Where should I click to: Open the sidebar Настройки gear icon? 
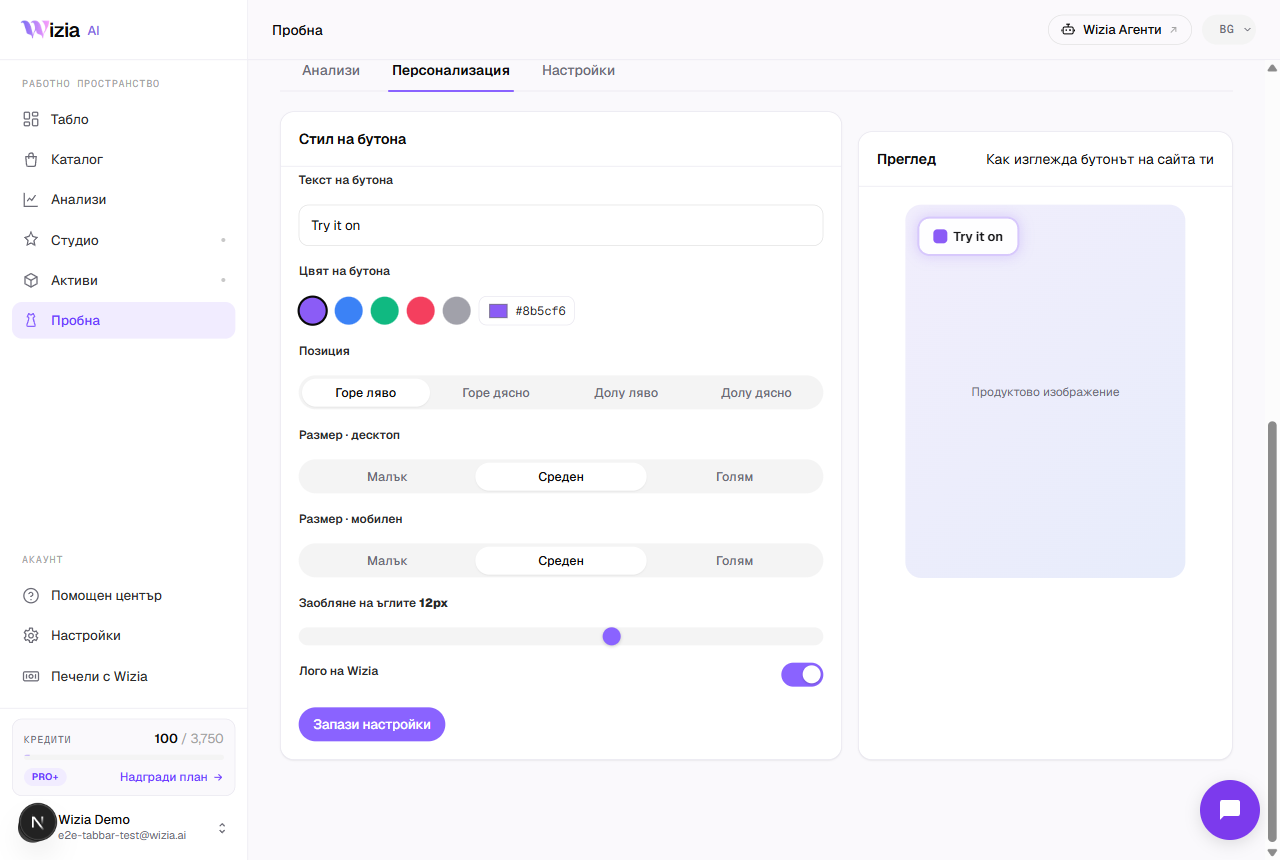[31, 635]
